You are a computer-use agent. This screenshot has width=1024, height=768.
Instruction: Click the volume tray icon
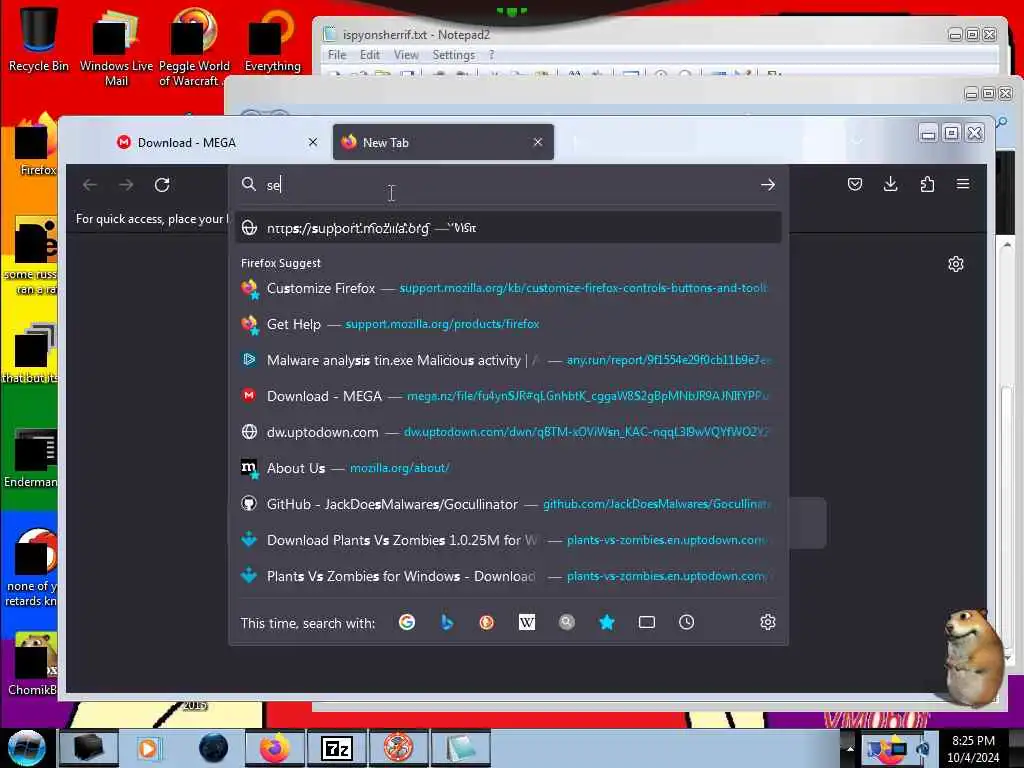pos(923,749)
